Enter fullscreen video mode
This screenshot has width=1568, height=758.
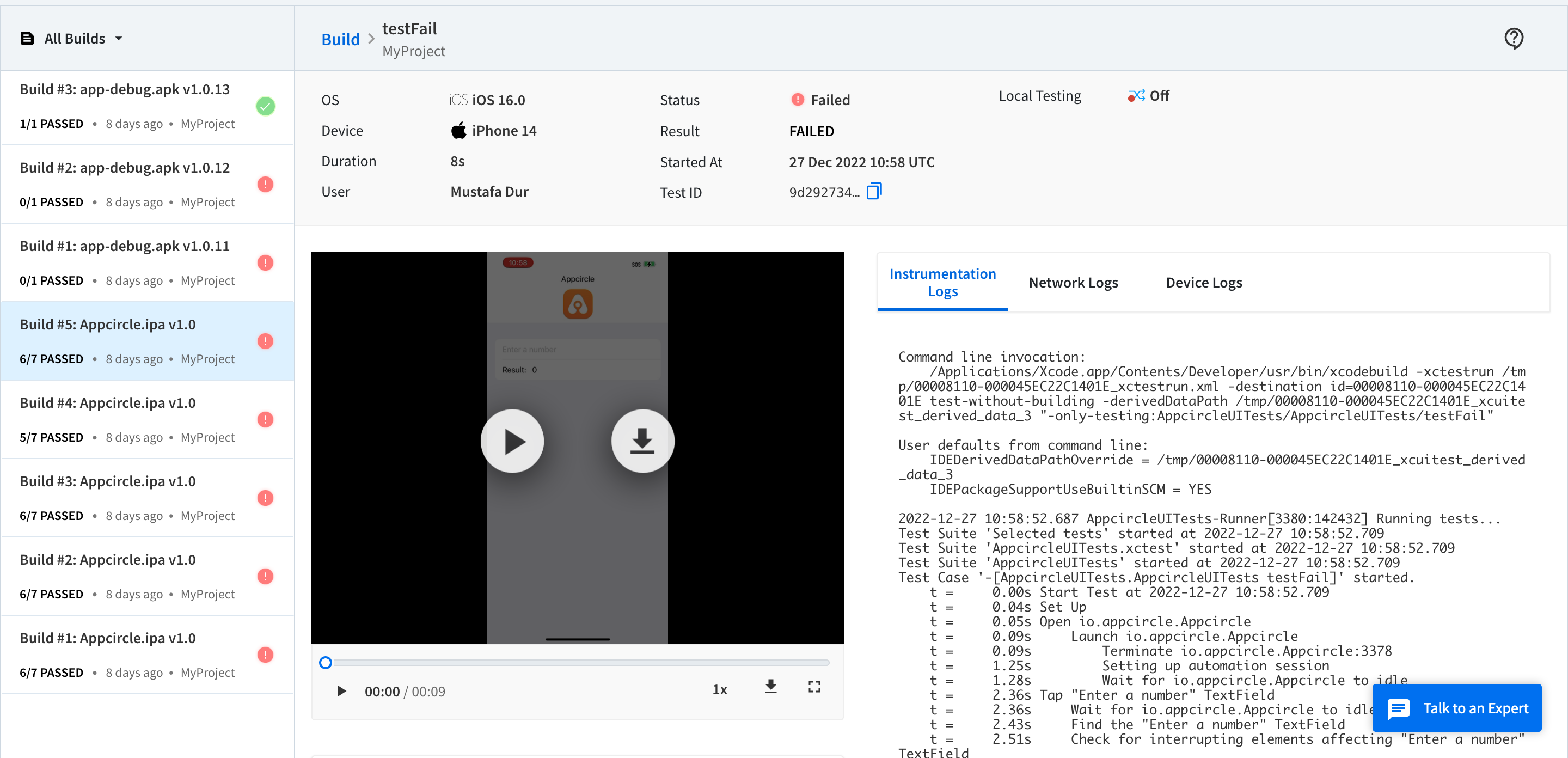[814, 687]
